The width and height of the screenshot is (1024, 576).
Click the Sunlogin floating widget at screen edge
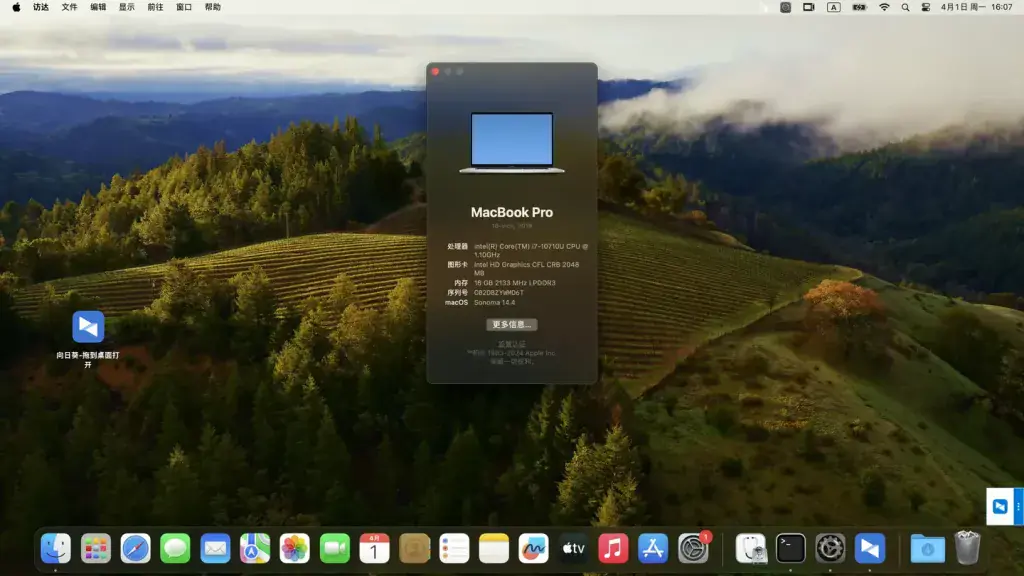pos(1004,506)
